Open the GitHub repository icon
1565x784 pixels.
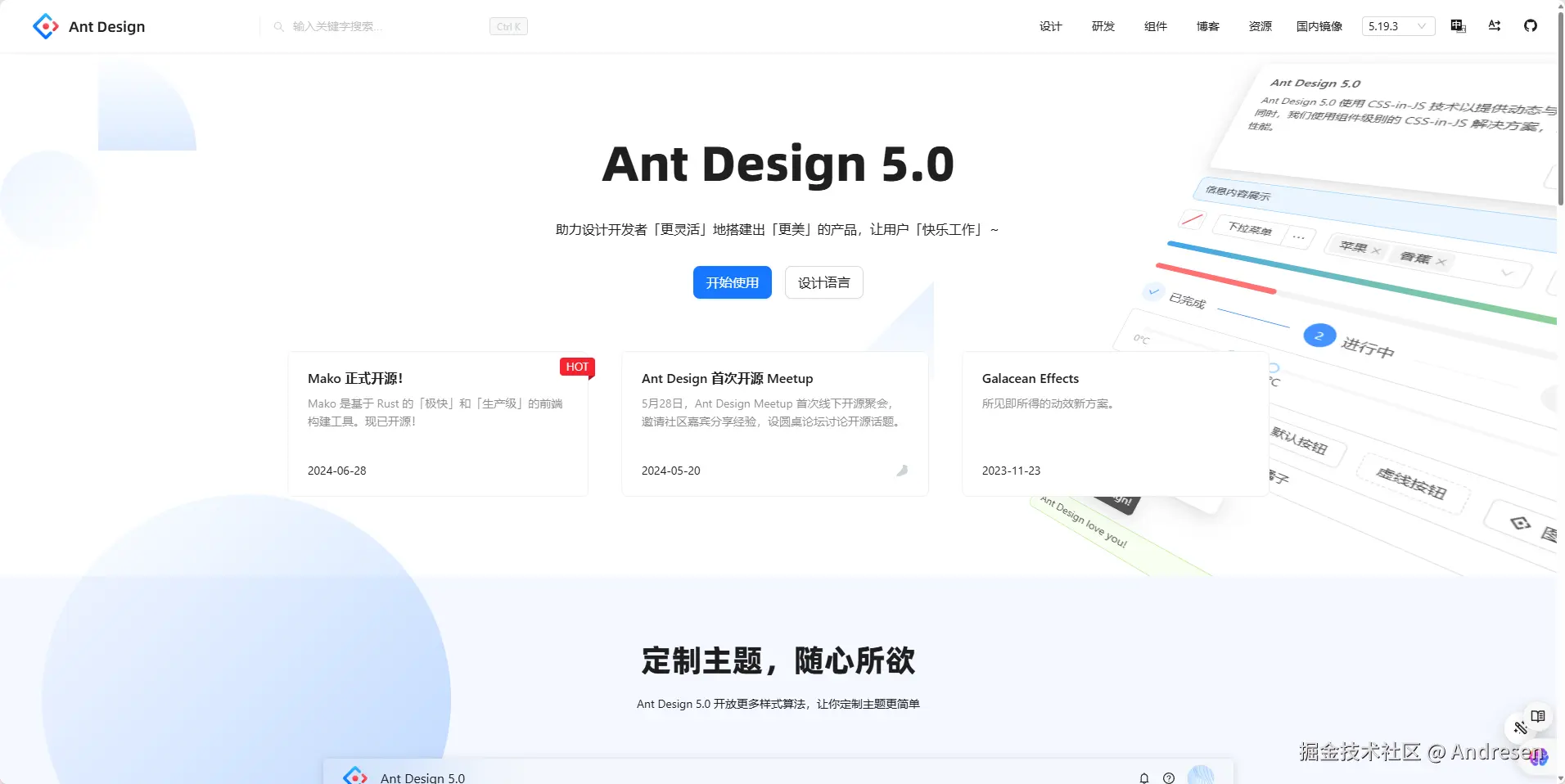pos(1530,26)
